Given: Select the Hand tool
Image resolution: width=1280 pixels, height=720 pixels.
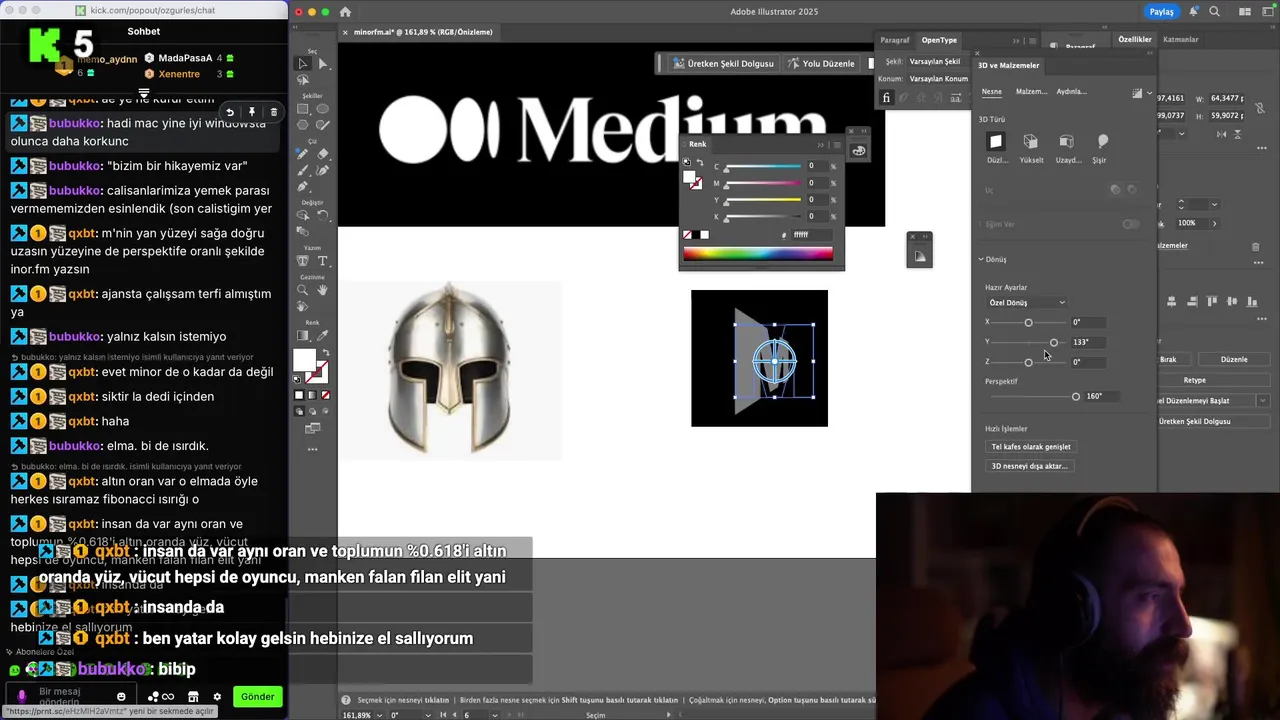Looking at the screenshot, I should coord(322,291).
